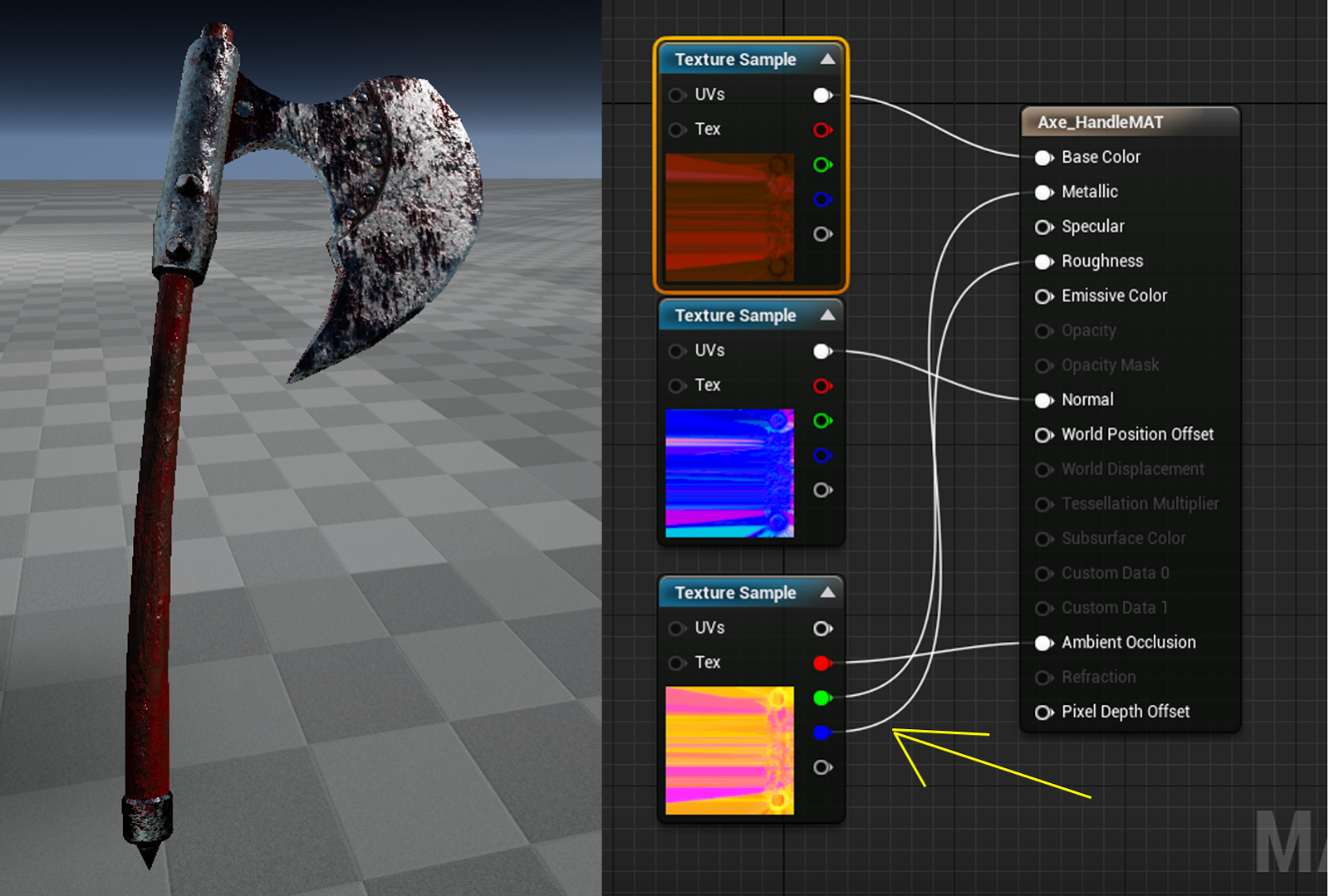
Task: Click the red output pin of normal map Texture Sample
Action: click(x=822, y=385)
